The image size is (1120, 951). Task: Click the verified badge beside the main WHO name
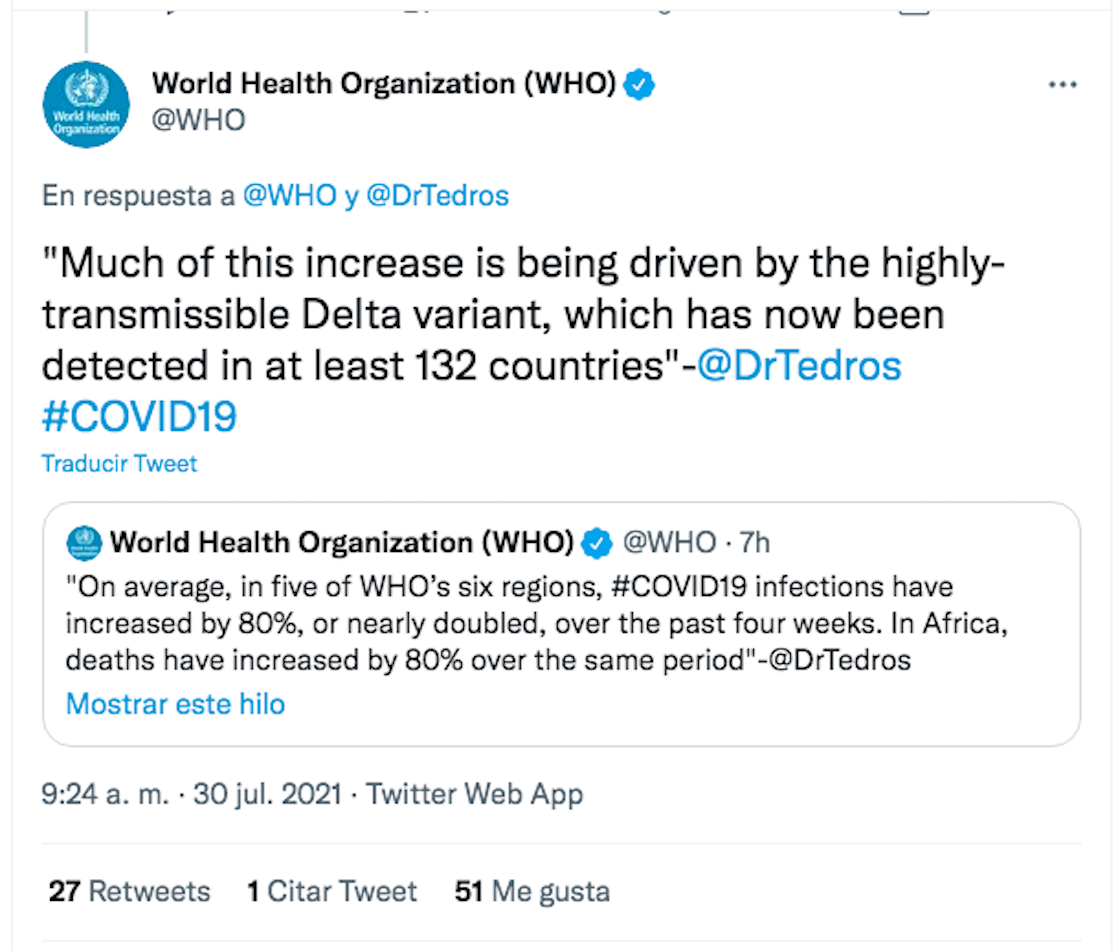pyautogui.click(x=640, y=85)
